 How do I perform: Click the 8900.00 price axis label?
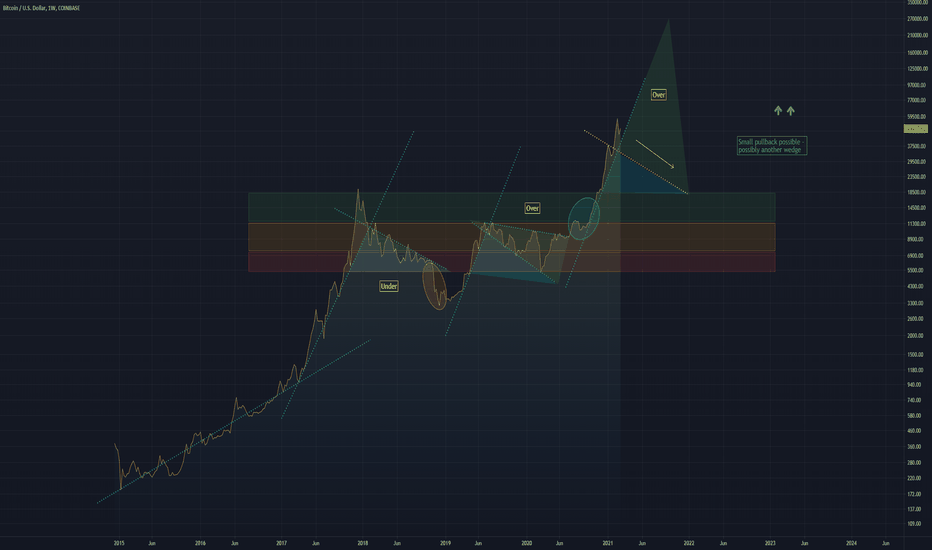pyautogui.click(x=917, y=240)
